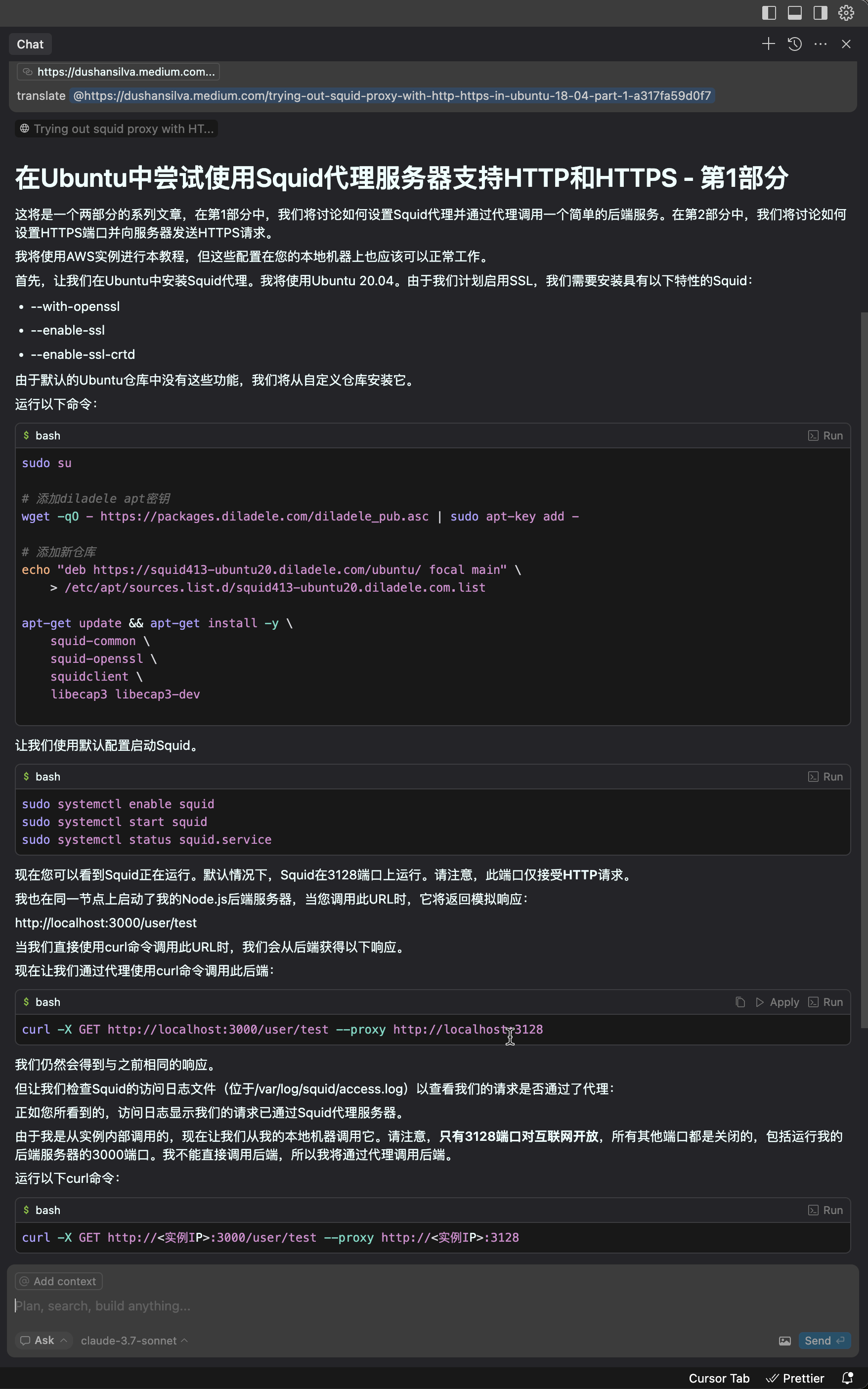
Task: Open the mentioned medium.com URL in prompt
Action: coord(392,95)
